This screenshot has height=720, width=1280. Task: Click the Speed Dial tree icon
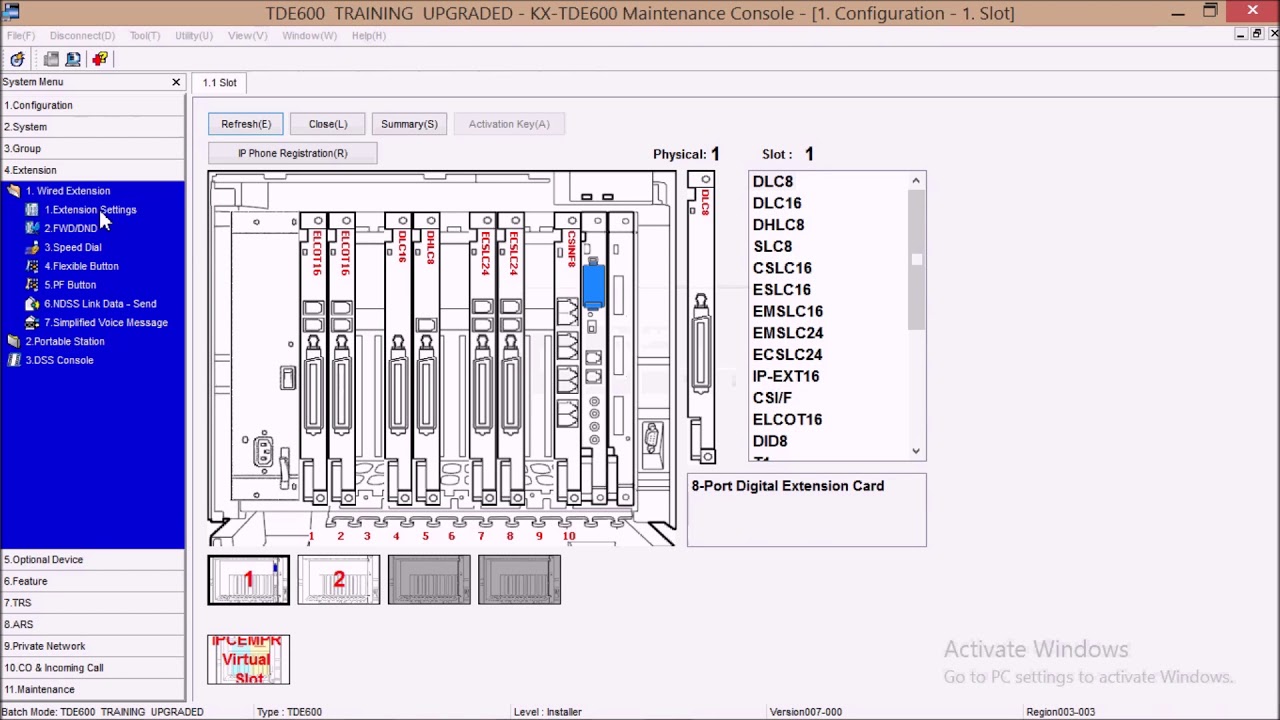tap(32, 247)
